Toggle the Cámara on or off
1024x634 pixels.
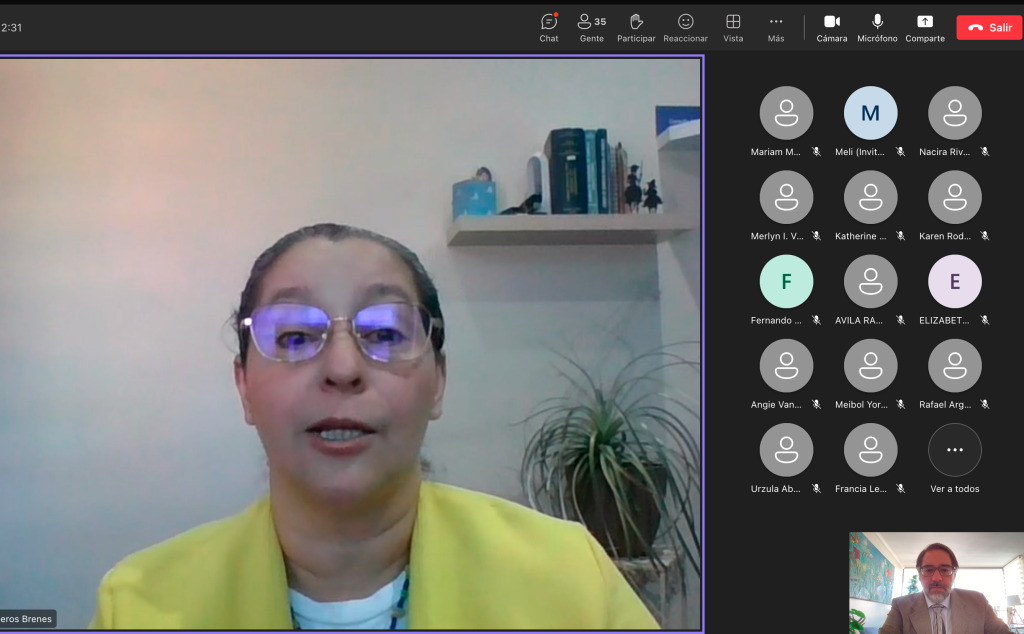(x=831, y=27)
